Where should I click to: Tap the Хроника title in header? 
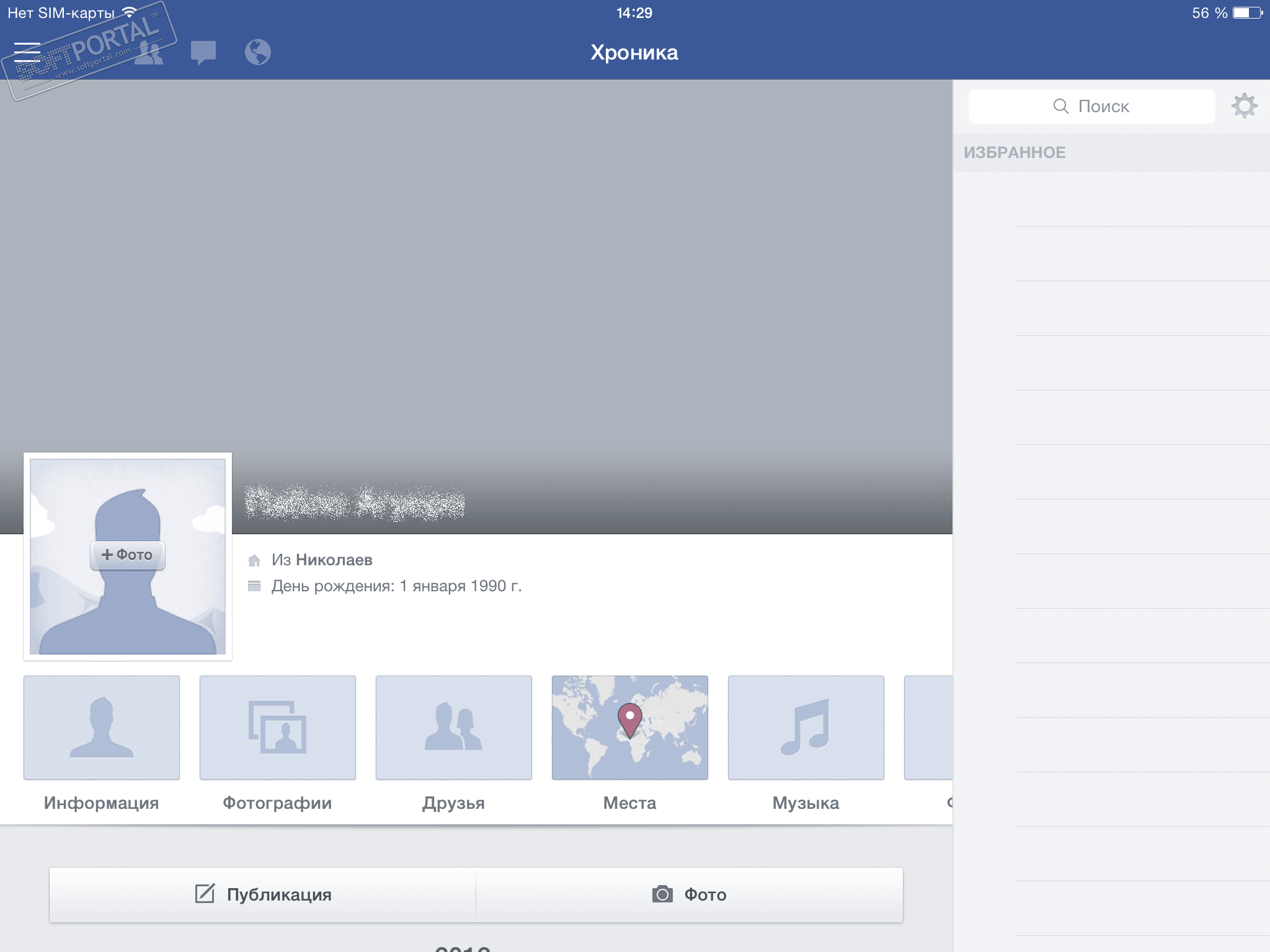pos(634,53)
